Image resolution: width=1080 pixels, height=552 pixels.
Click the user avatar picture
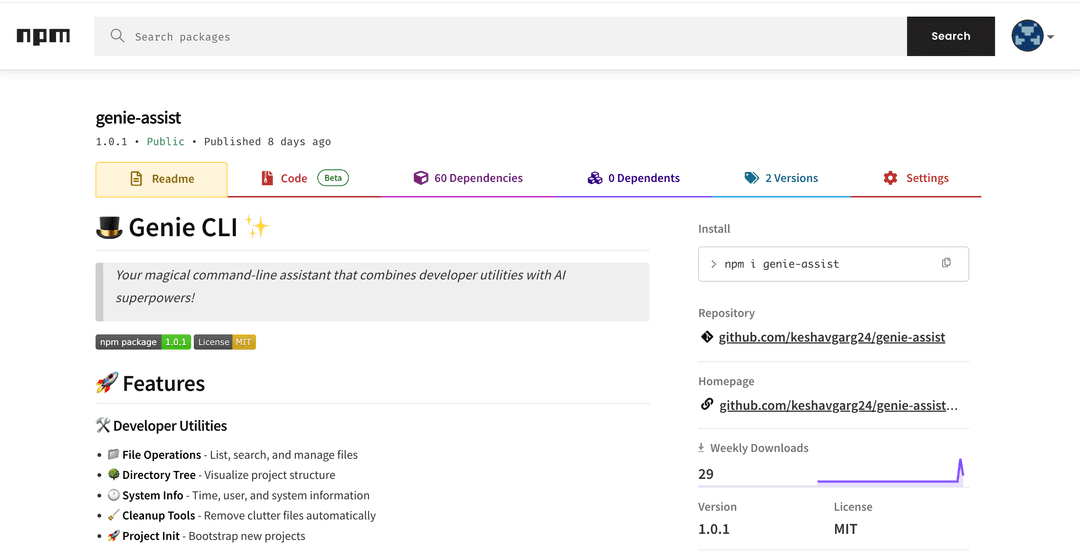[x=1027, y=36]
